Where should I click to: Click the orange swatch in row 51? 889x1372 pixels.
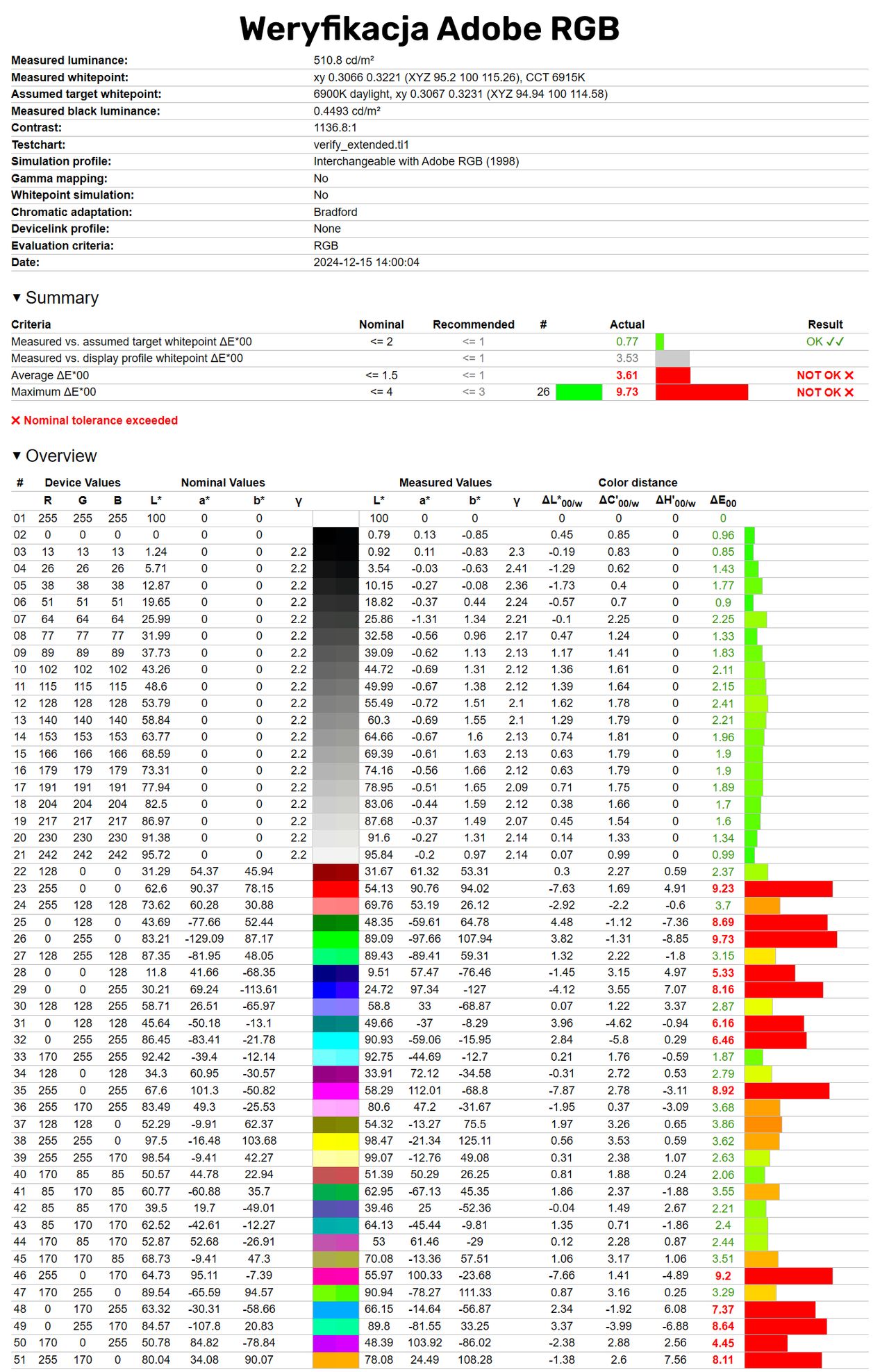click(x=335, y=1359)
